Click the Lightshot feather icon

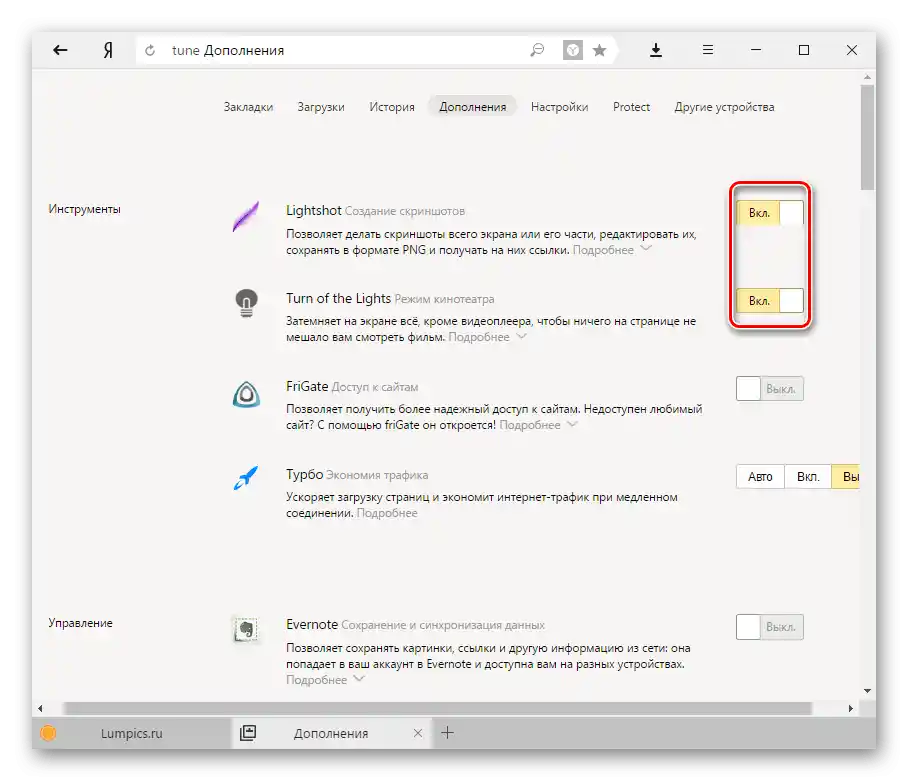[x=246, y=217]
